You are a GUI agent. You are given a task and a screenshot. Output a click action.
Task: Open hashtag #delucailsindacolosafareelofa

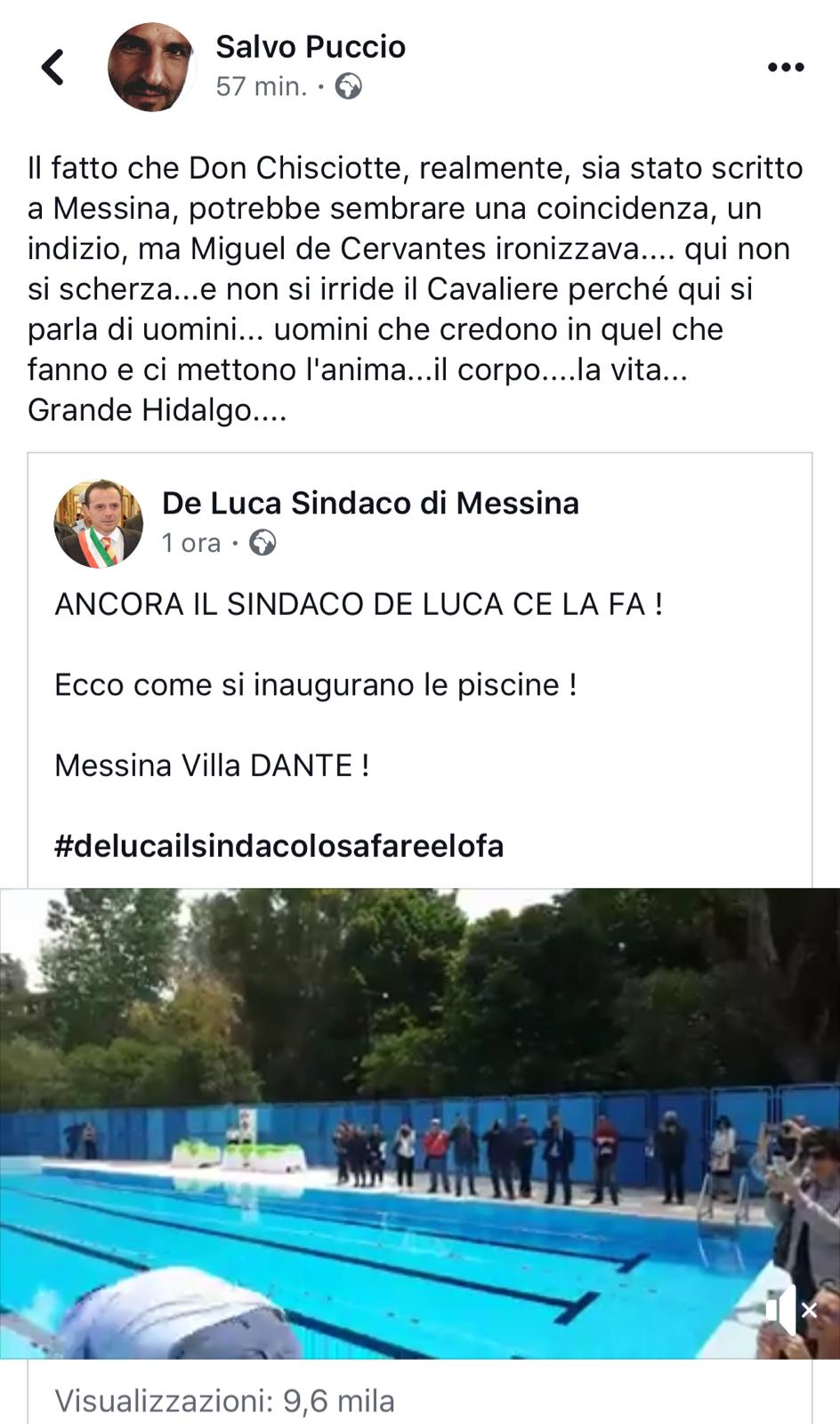click(x=279, y=845)
